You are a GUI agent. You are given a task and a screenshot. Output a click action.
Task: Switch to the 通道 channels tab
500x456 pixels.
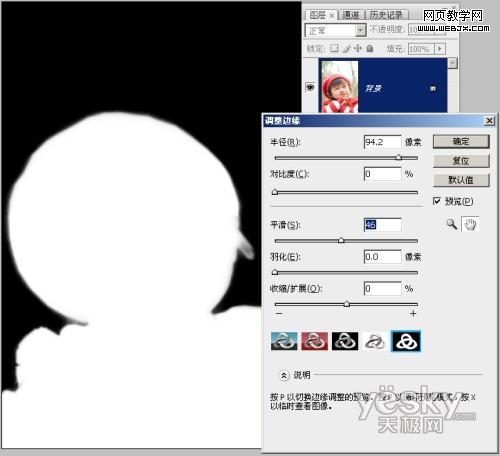click(351, 15)
